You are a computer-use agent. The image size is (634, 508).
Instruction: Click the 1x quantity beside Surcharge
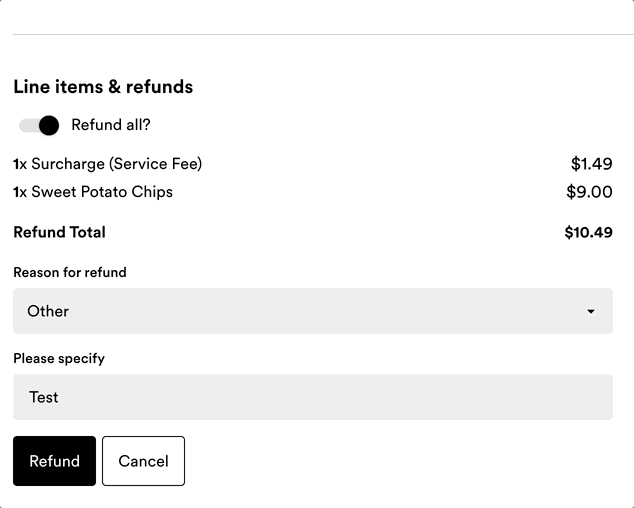20,164
